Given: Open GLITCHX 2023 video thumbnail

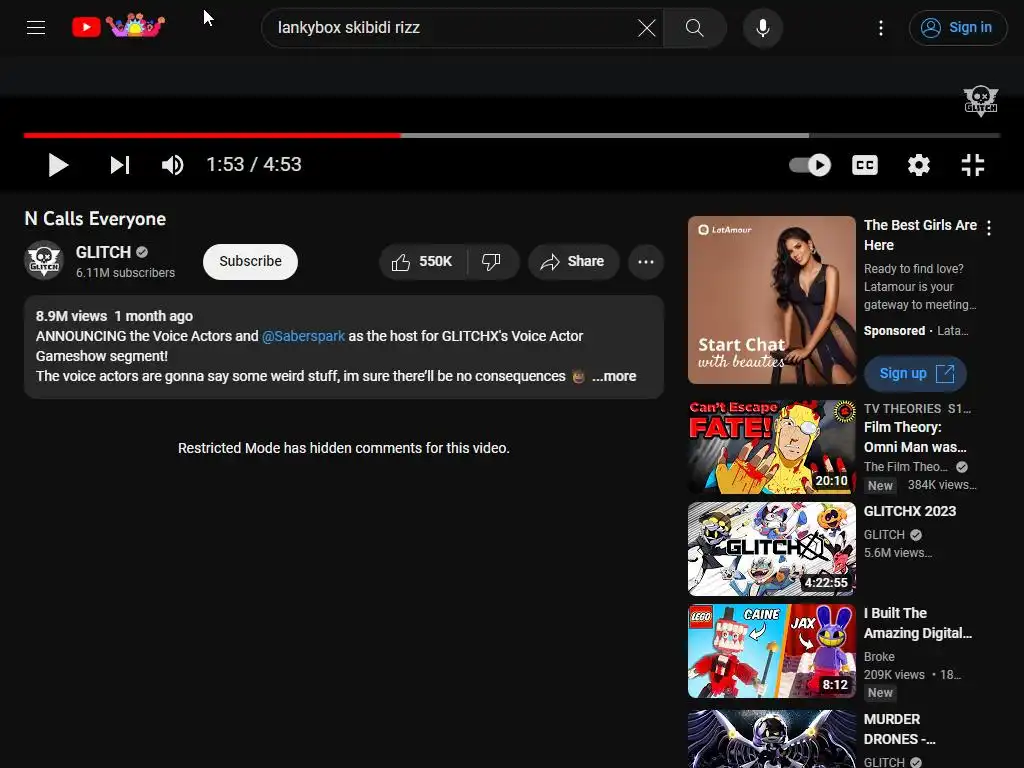Looking at the screenshot, I should click(771, 549).
